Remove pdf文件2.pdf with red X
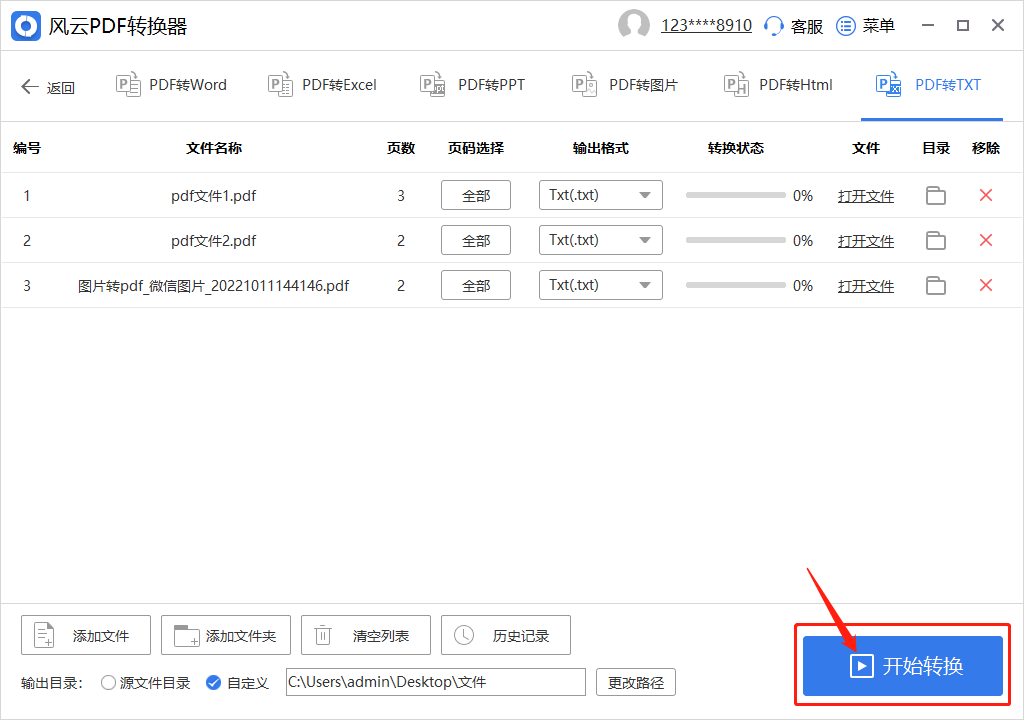Image resolution: width=1024 pixels, height=720 pixels. 986,240
